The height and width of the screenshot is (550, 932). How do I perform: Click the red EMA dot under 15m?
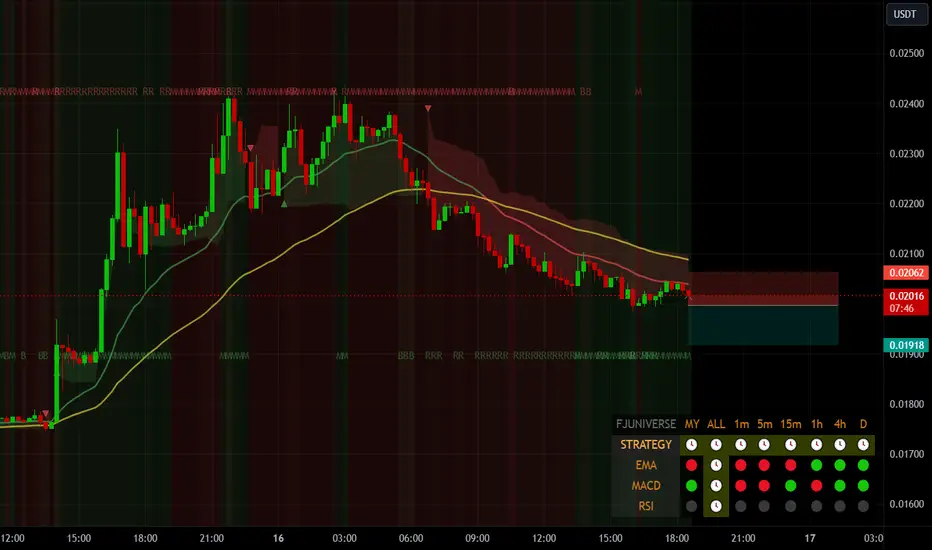click(791, 465)
